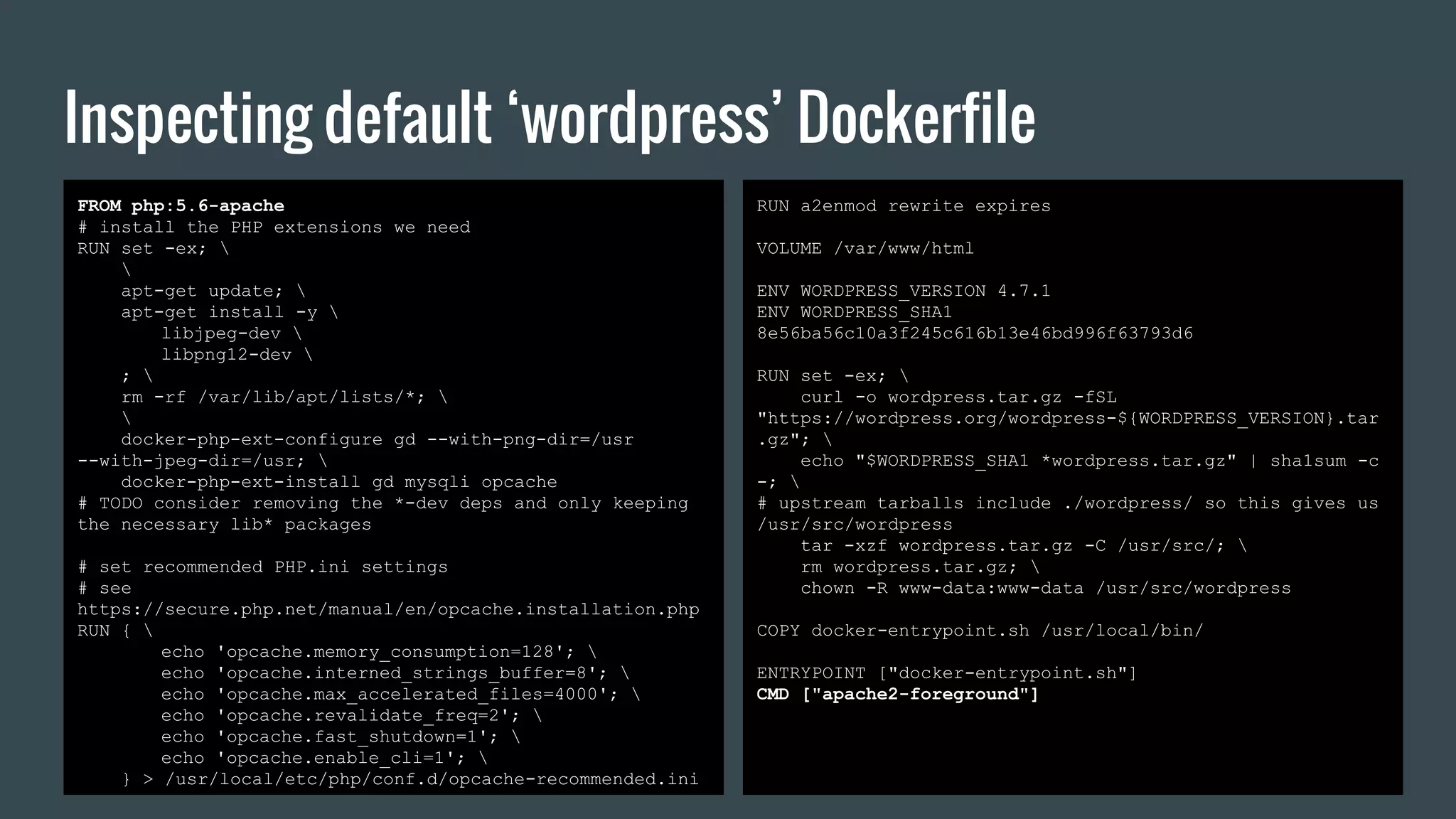The width and height of the screenshot is (1456, 819).
Task: Click the 'ENV WORDPRESS_SHA1' line
Action: point(855,312)
